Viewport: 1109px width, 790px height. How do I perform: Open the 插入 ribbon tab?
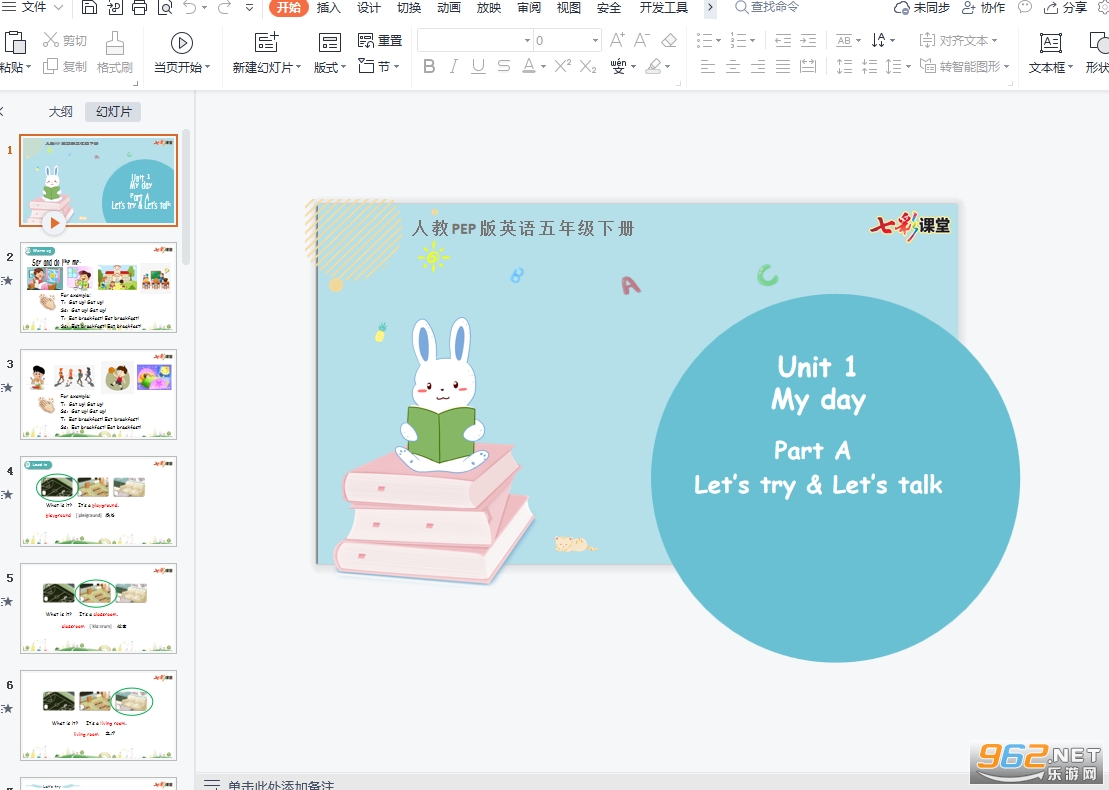(x=328, y=8)
